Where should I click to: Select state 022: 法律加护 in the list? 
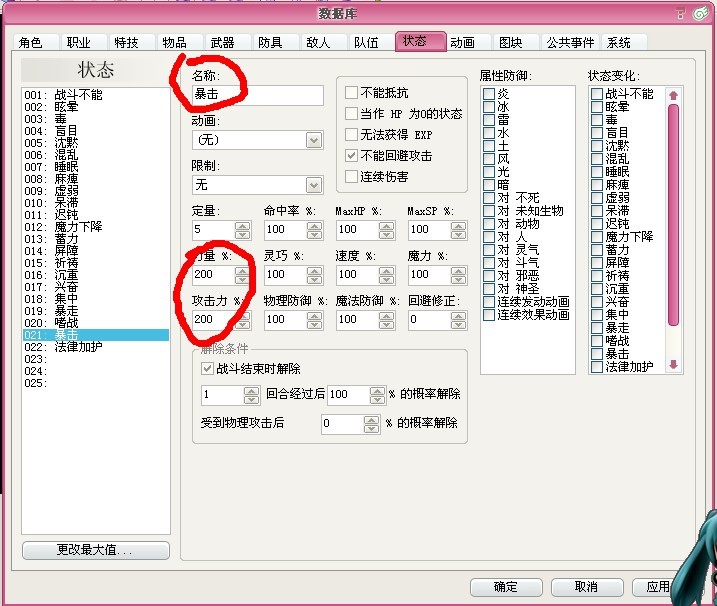[x=96, y=347]
